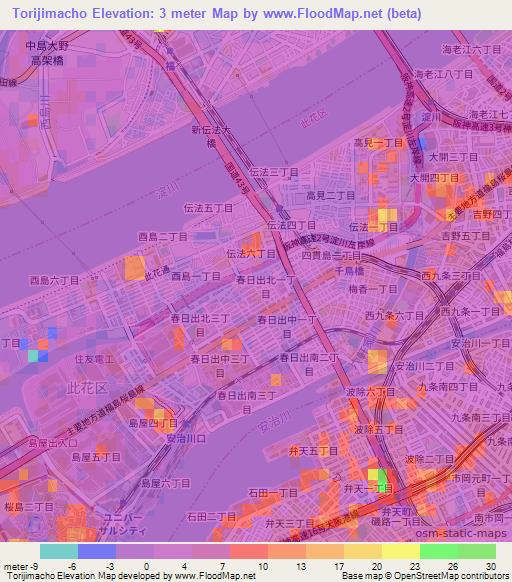This screenshot has width=512, height=582.
Task: Click the 島屋四丁目 map label
Action: point(153,424)
